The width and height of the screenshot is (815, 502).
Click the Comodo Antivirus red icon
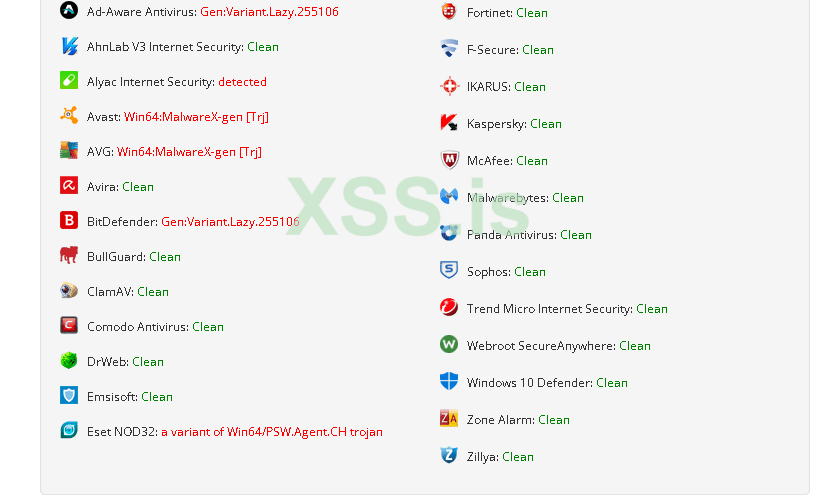tap(69, 326)
